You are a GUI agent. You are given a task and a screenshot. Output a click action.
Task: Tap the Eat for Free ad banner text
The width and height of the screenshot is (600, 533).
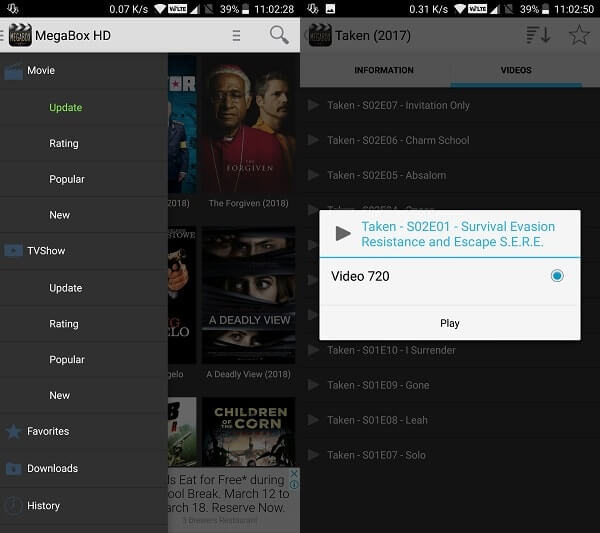pos(229,494)
